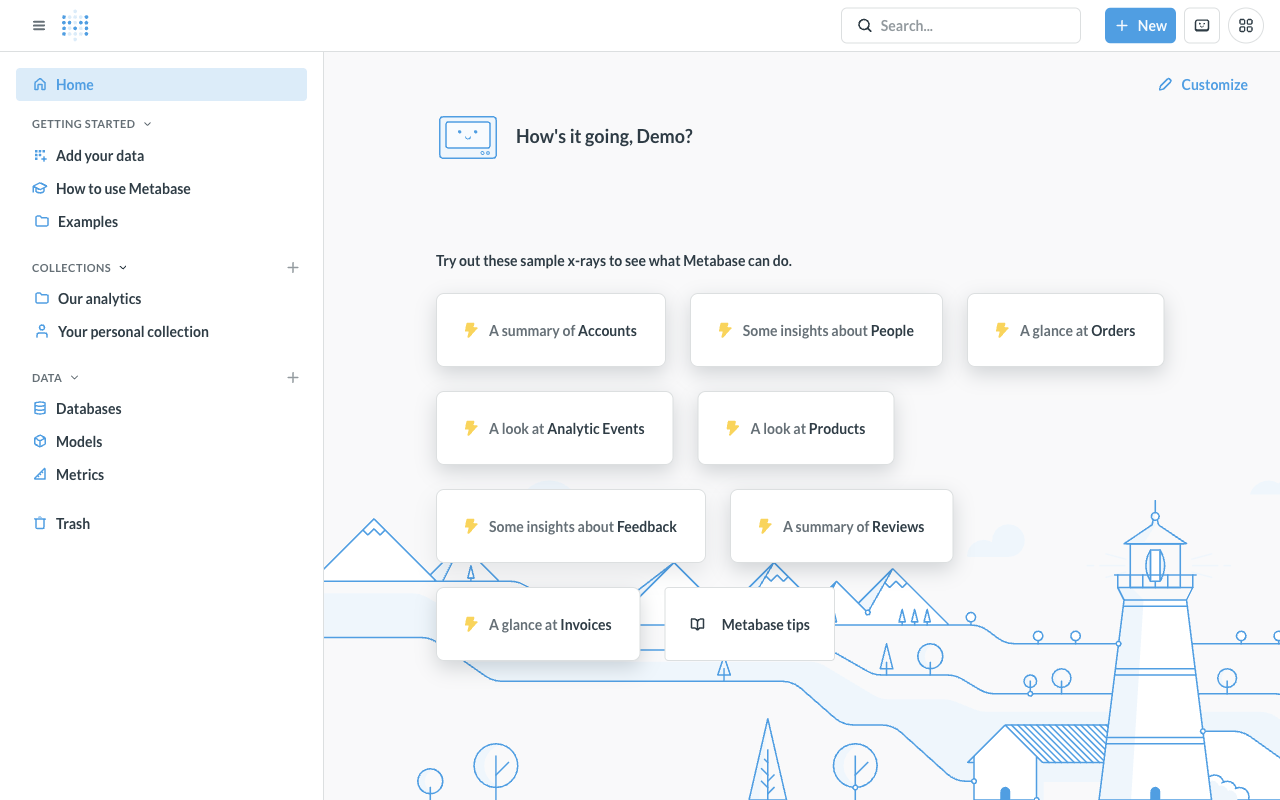Open A glance at Invoices x-ray
1280x800 pixels.
pyautogui.click(x=538, y=624)
